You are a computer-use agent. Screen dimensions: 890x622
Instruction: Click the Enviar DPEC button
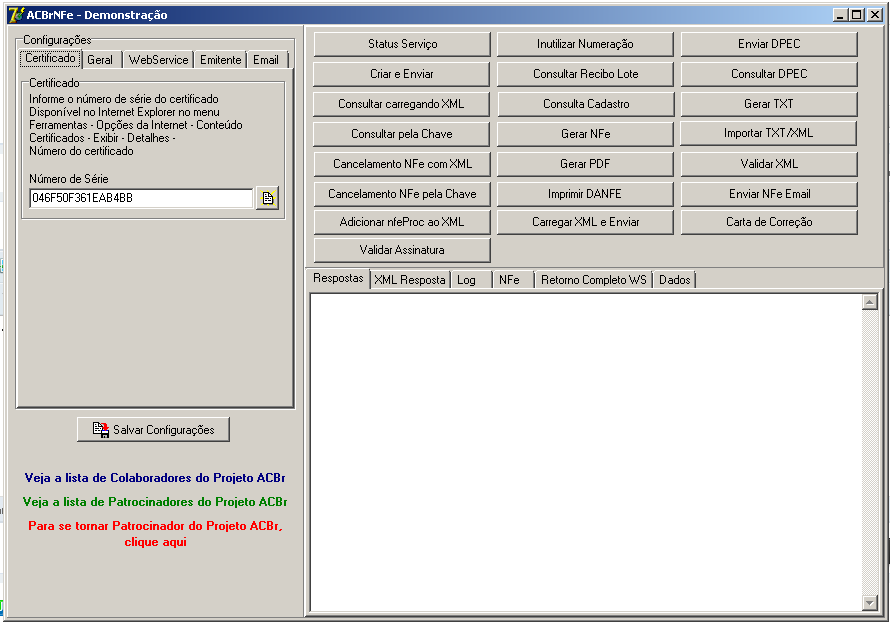click(769, 44)
